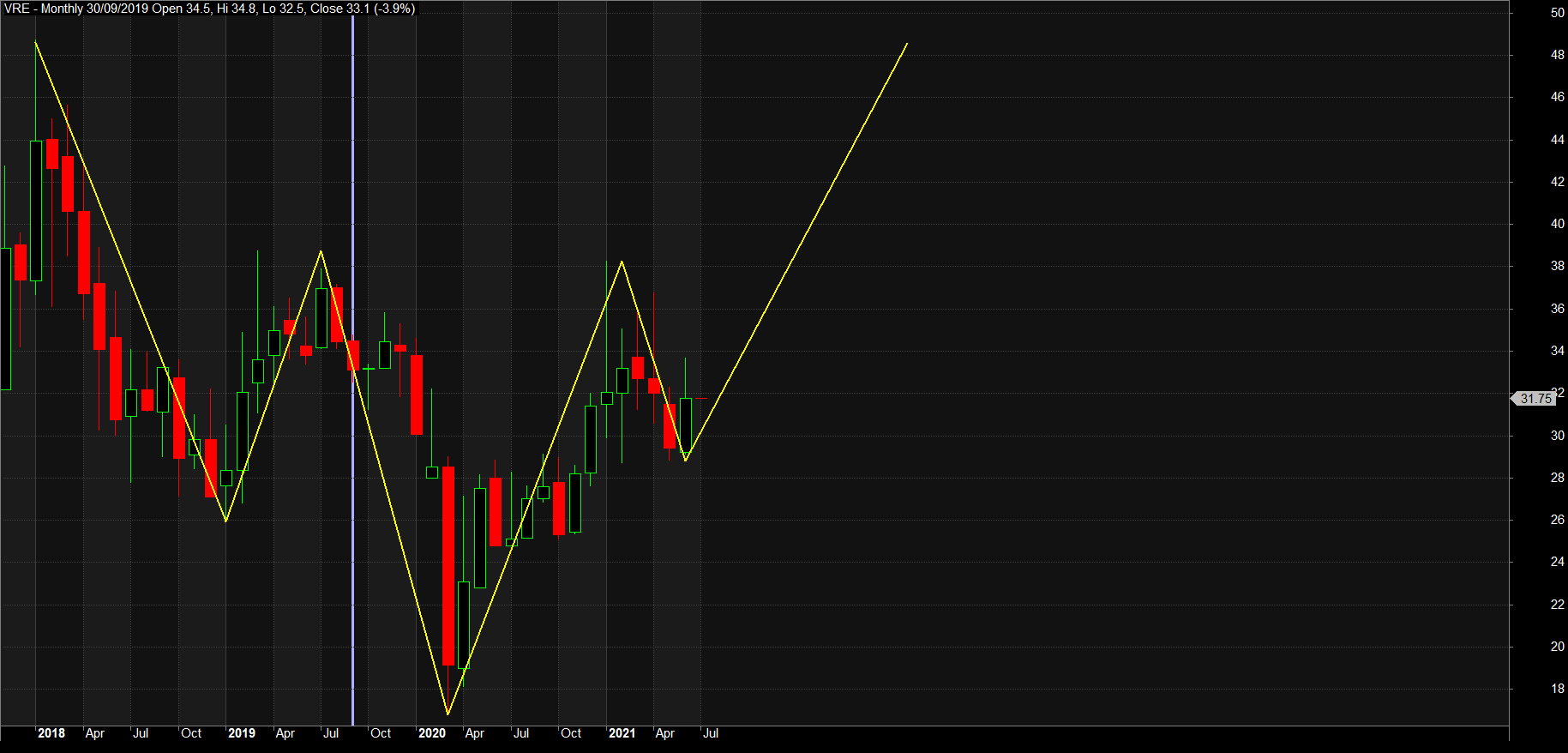Select yellow zigzag's lowest point in 2020

(x=448, y=714)
